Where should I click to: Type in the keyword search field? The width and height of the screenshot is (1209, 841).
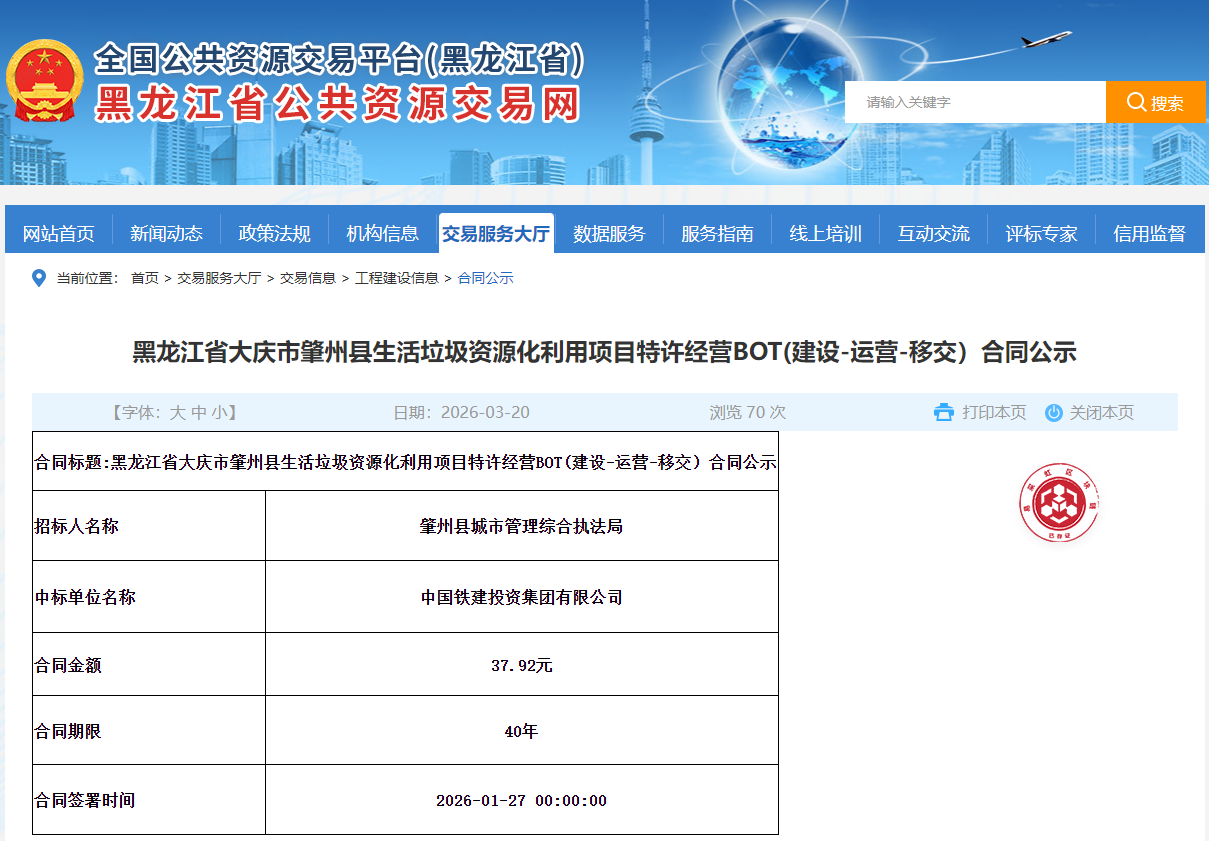click(975, 102)
